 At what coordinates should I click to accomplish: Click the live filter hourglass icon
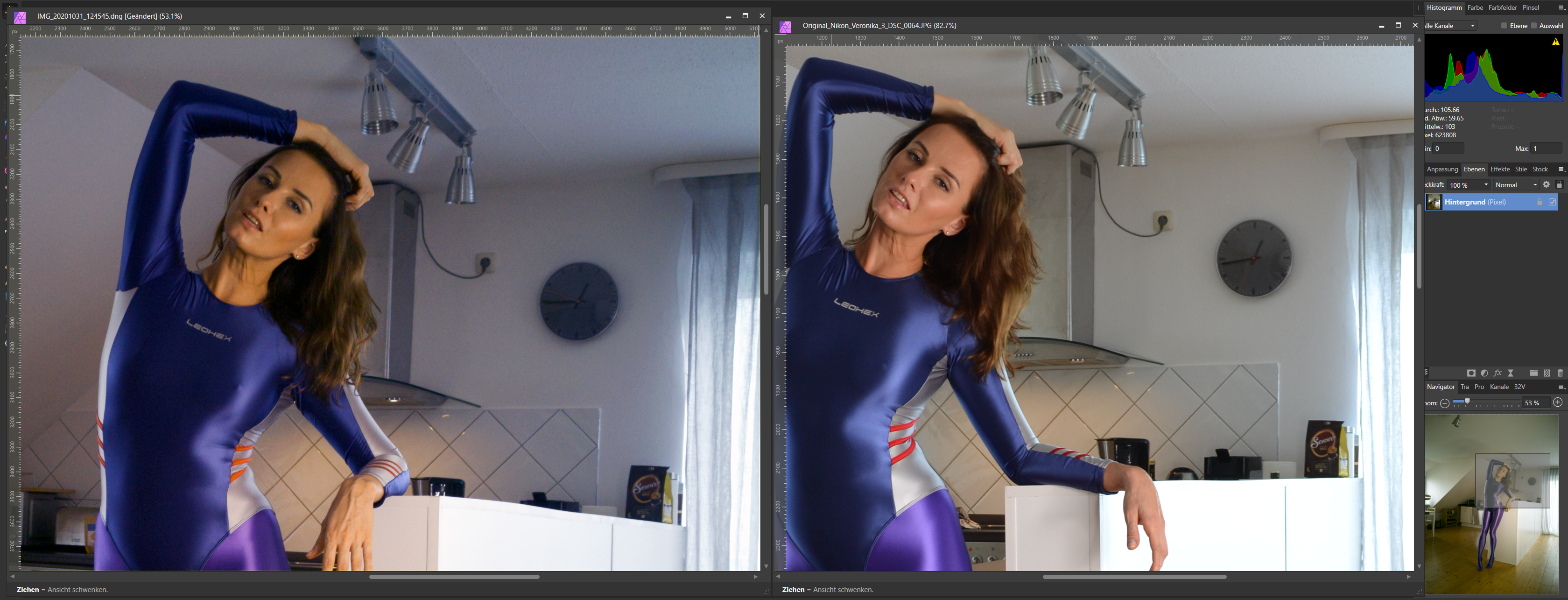pyautogui.click(x=1510, y=373)
